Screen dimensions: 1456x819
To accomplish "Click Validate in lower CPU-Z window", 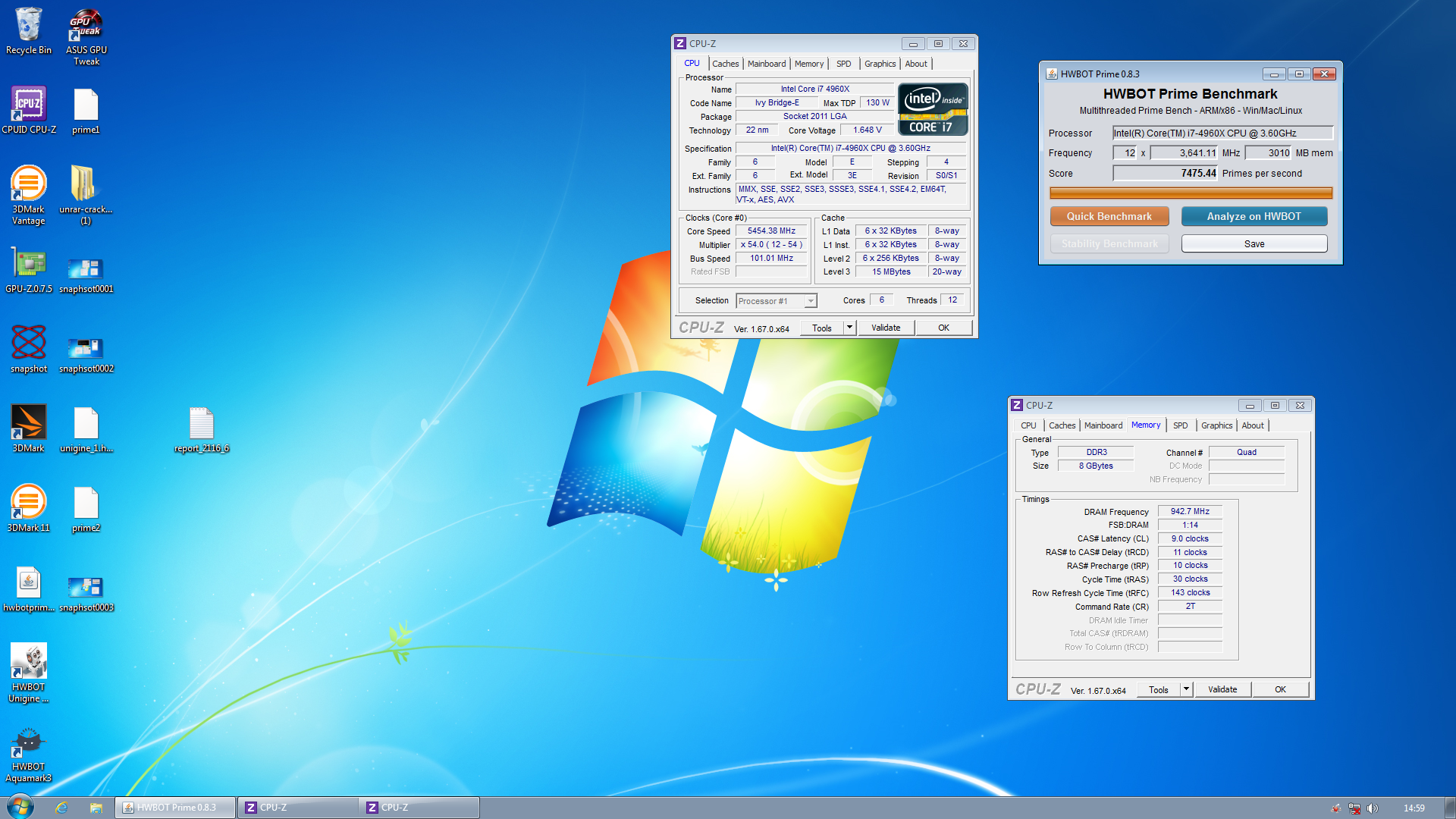I will [1222, 689].
